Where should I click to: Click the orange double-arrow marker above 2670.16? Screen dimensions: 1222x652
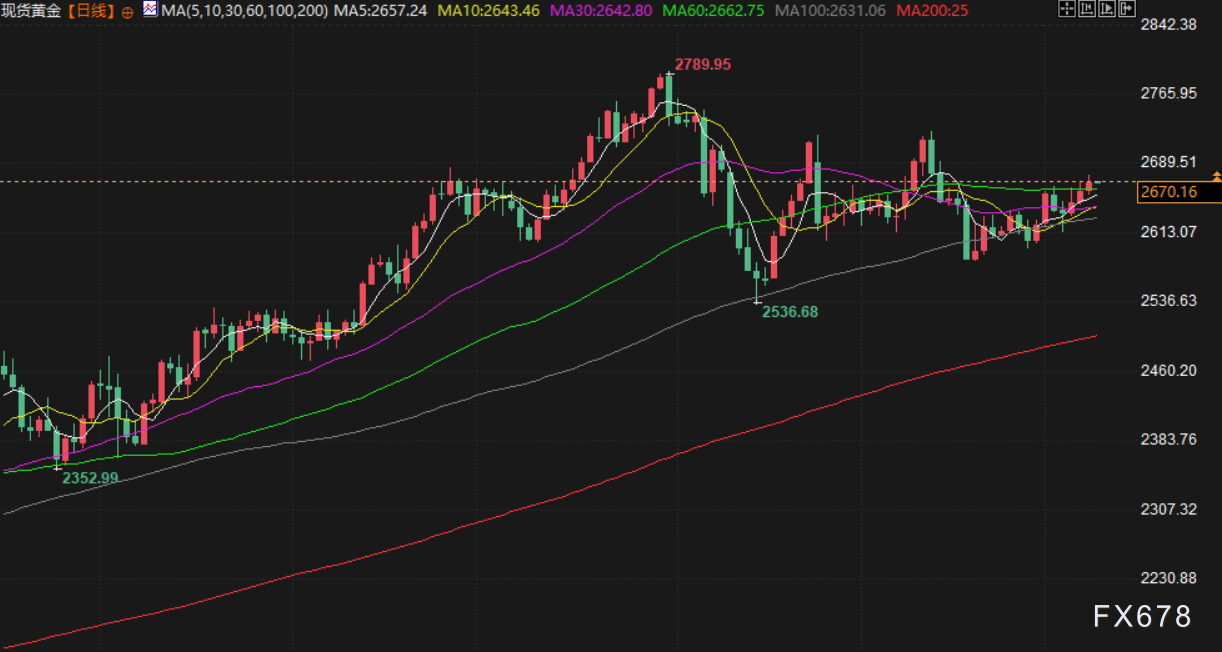[1216, 176]
